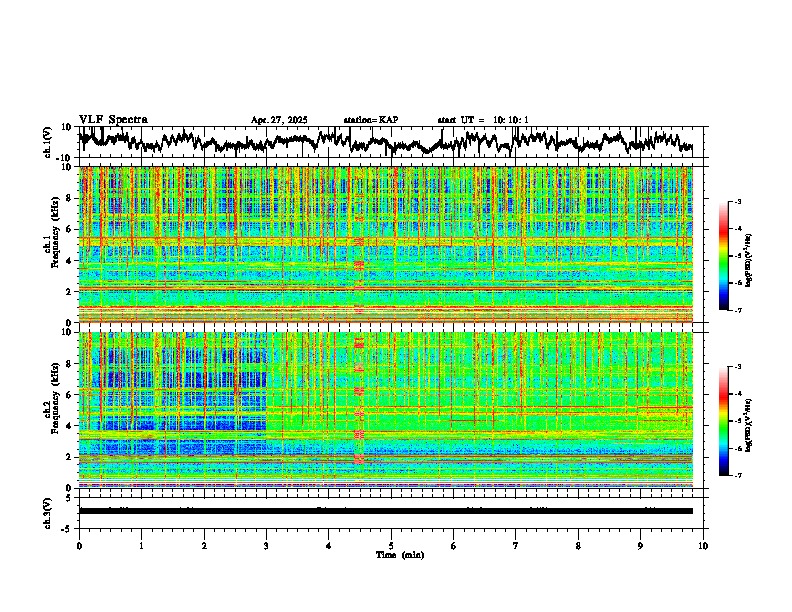Click the ch.1 spectrogram panel
Image resolution: width=792 pixels, height=612 pixels.
pyautogui.click(x=385, y=244)
